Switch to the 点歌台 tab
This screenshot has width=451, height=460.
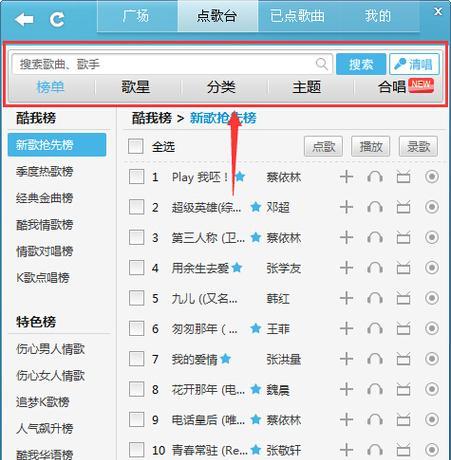[x=218, y=16]
